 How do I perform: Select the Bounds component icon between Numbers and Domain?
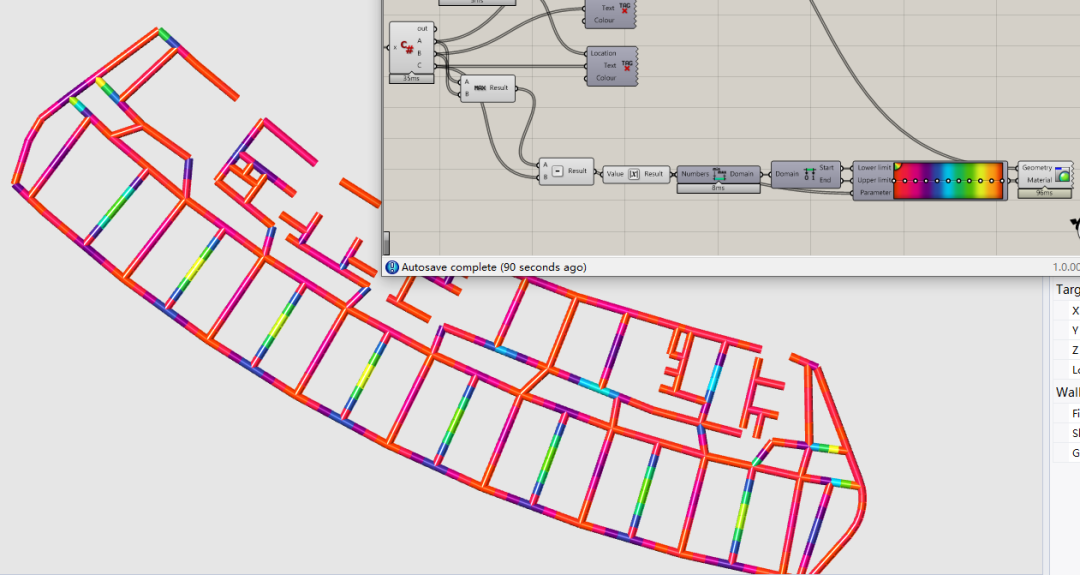click(x=720, y=174)
